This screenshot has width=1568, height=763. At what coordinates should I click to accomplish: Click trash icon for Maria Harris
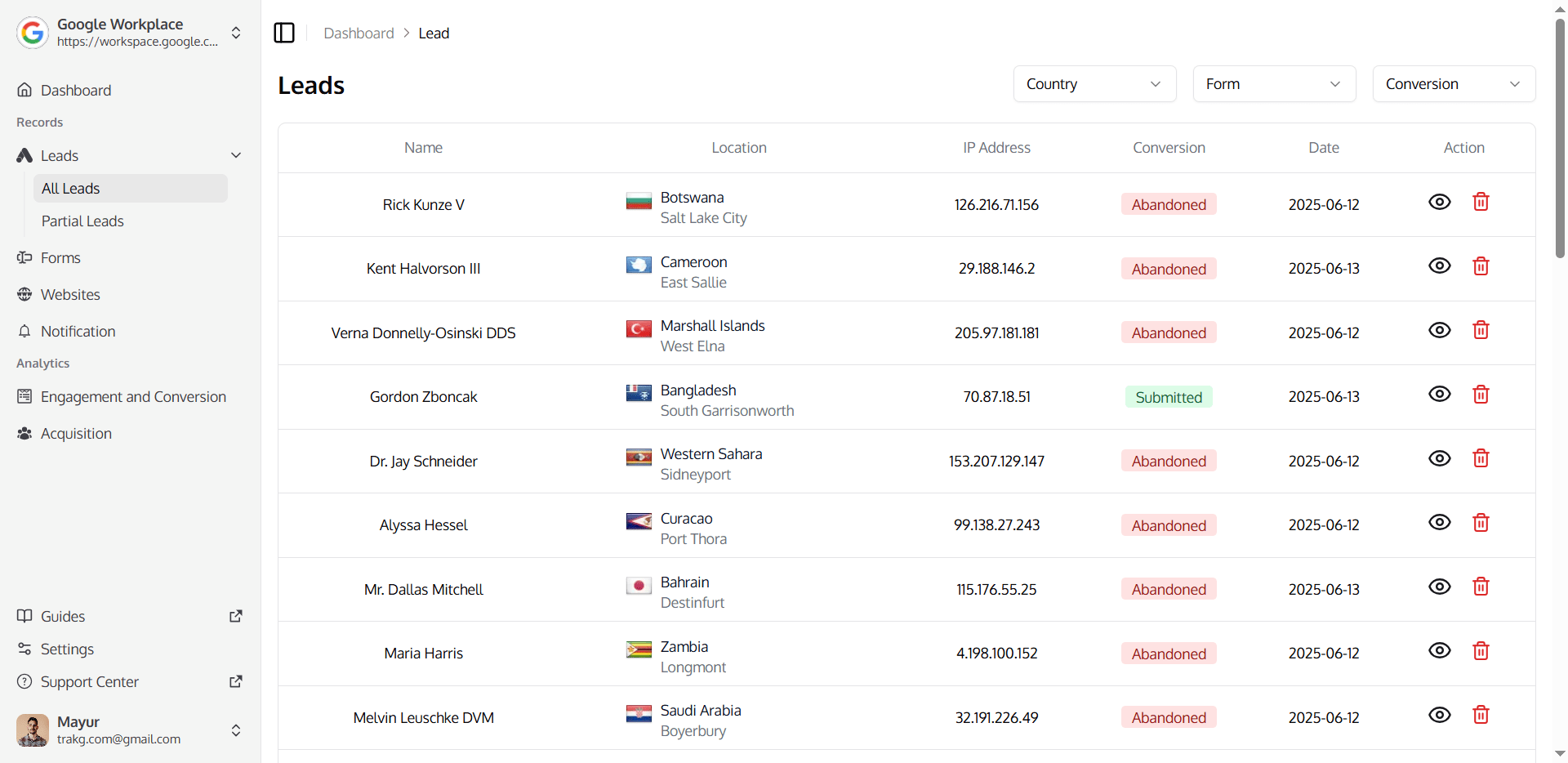pos(1480,651)
